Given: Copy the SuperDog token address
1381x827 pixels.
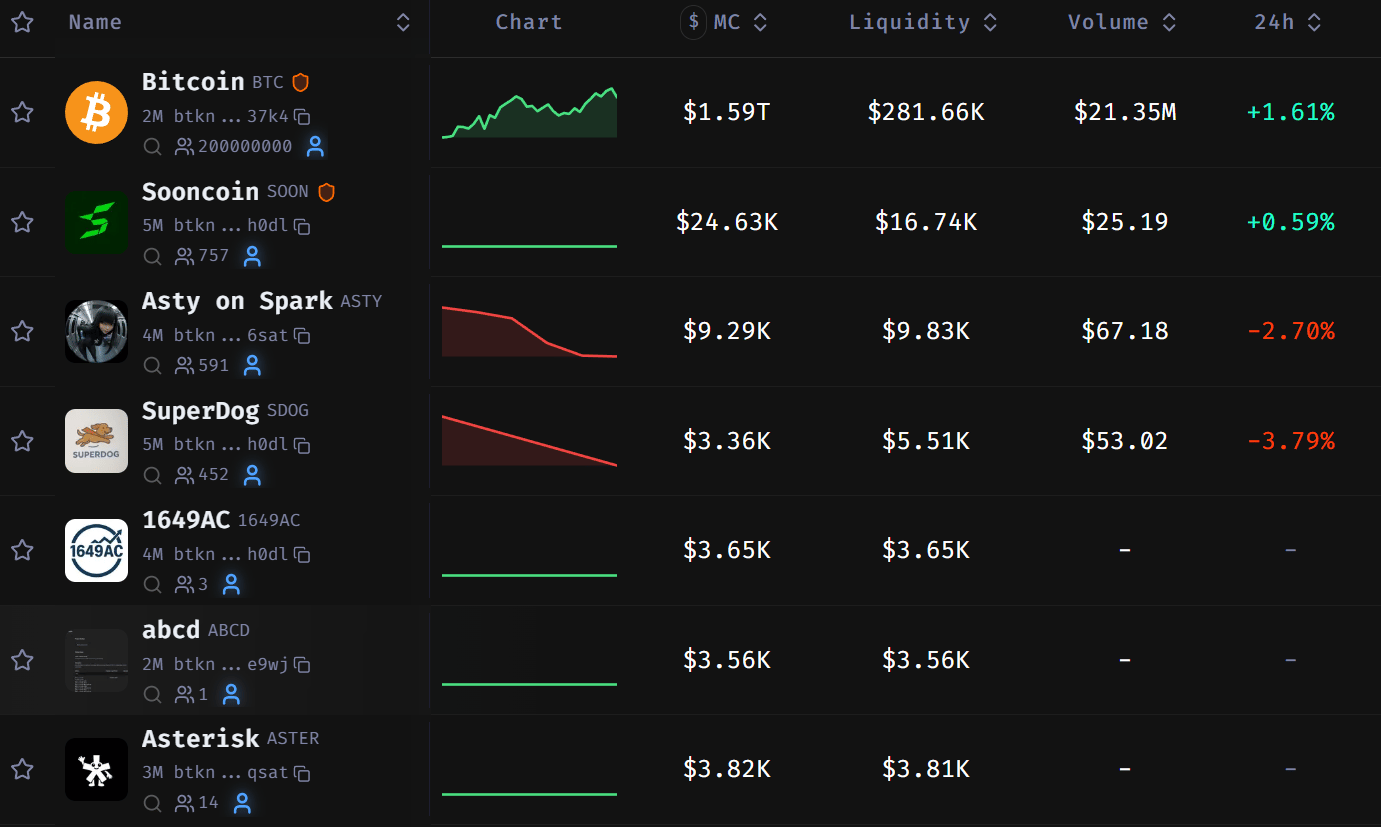Looking at the screenshot, I should coord(302,446).
